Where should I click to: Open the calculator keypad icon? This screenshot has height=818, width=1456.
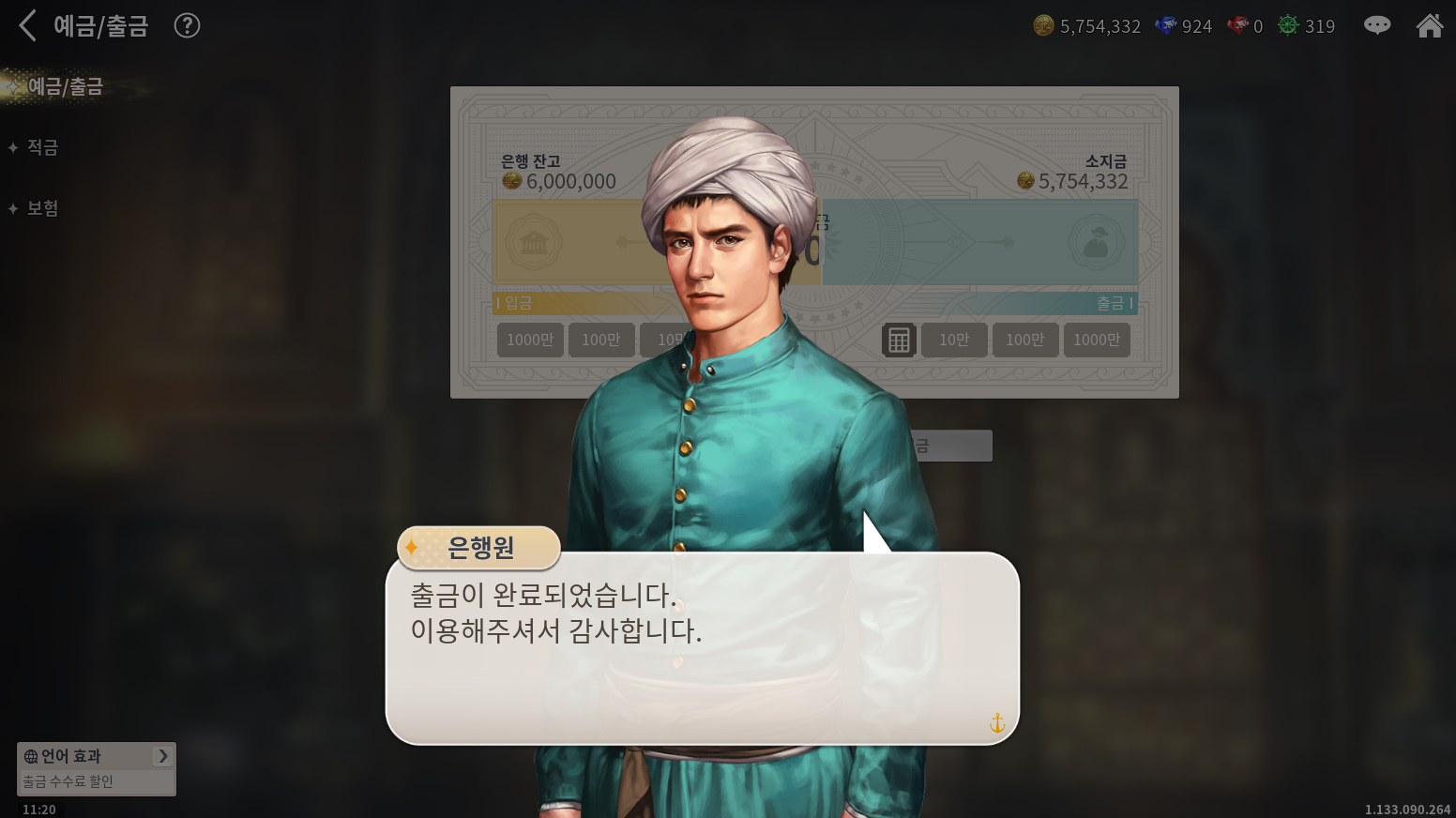pyautogui.click(x=899, y=340)
